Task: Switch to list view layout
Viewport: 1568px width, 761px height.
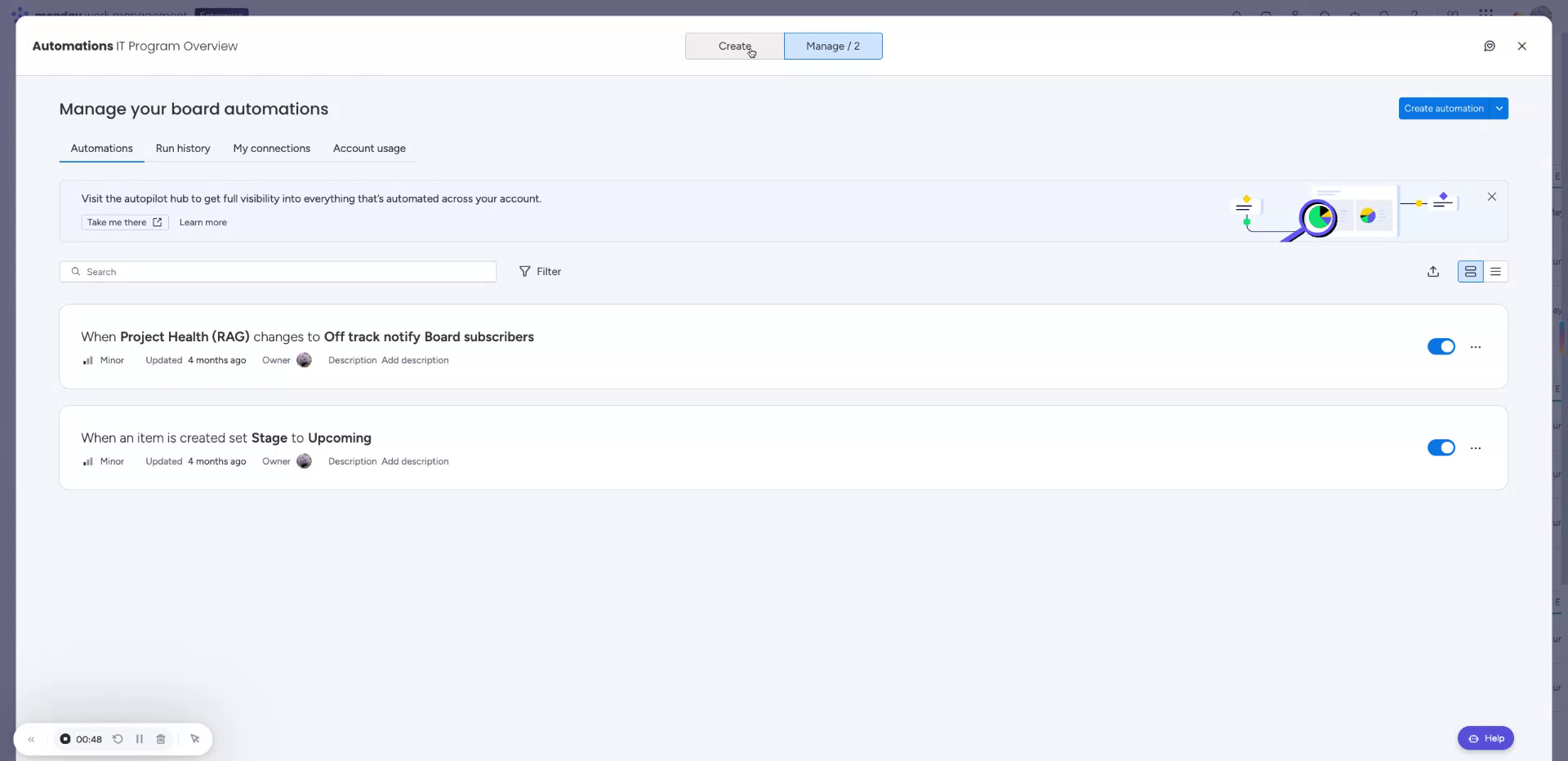Action: [1496, 271]
